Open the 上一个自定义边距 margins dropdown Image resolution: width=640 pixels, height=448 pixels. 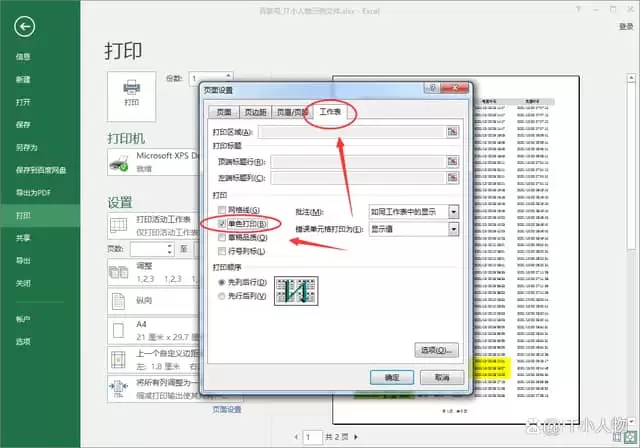click(154, 360)
